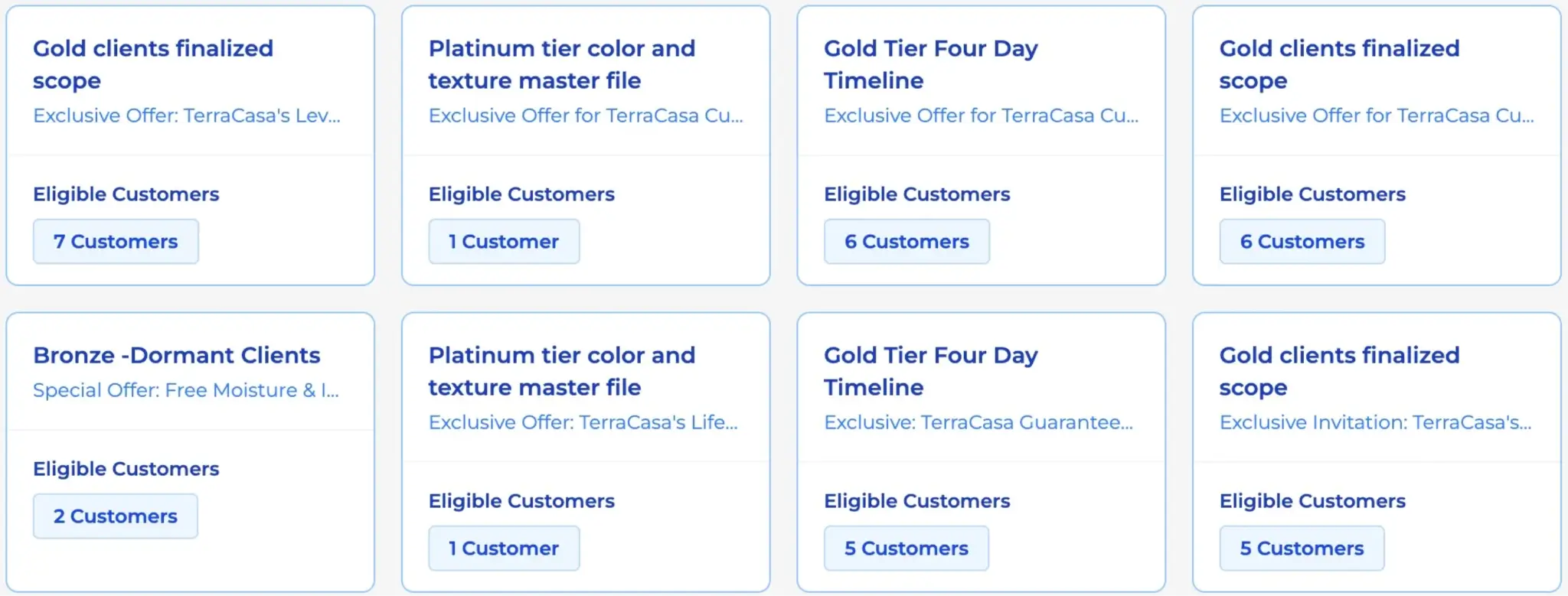Viewport: 1568px width, 596px height.
Task: Click Gold clients finalized scope title above Exclusive Invitation
Action: [x=1339, y=371]
